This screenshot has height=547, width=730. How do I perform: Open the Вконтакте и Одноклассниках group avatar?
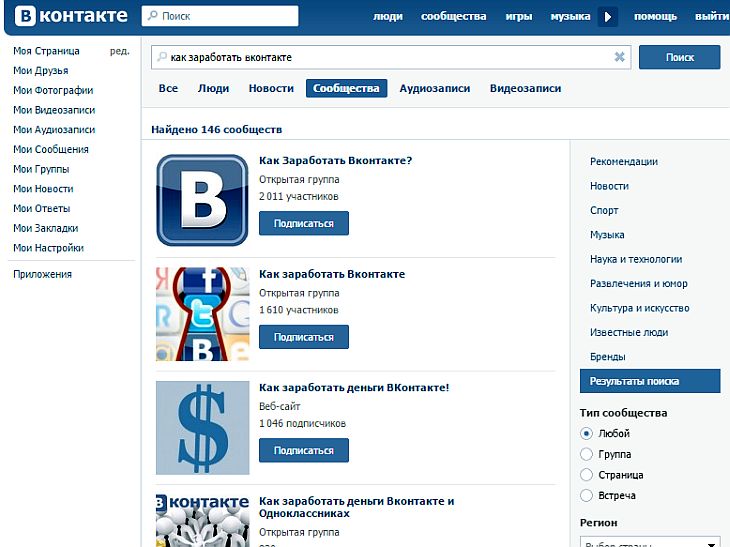point(203,520)
